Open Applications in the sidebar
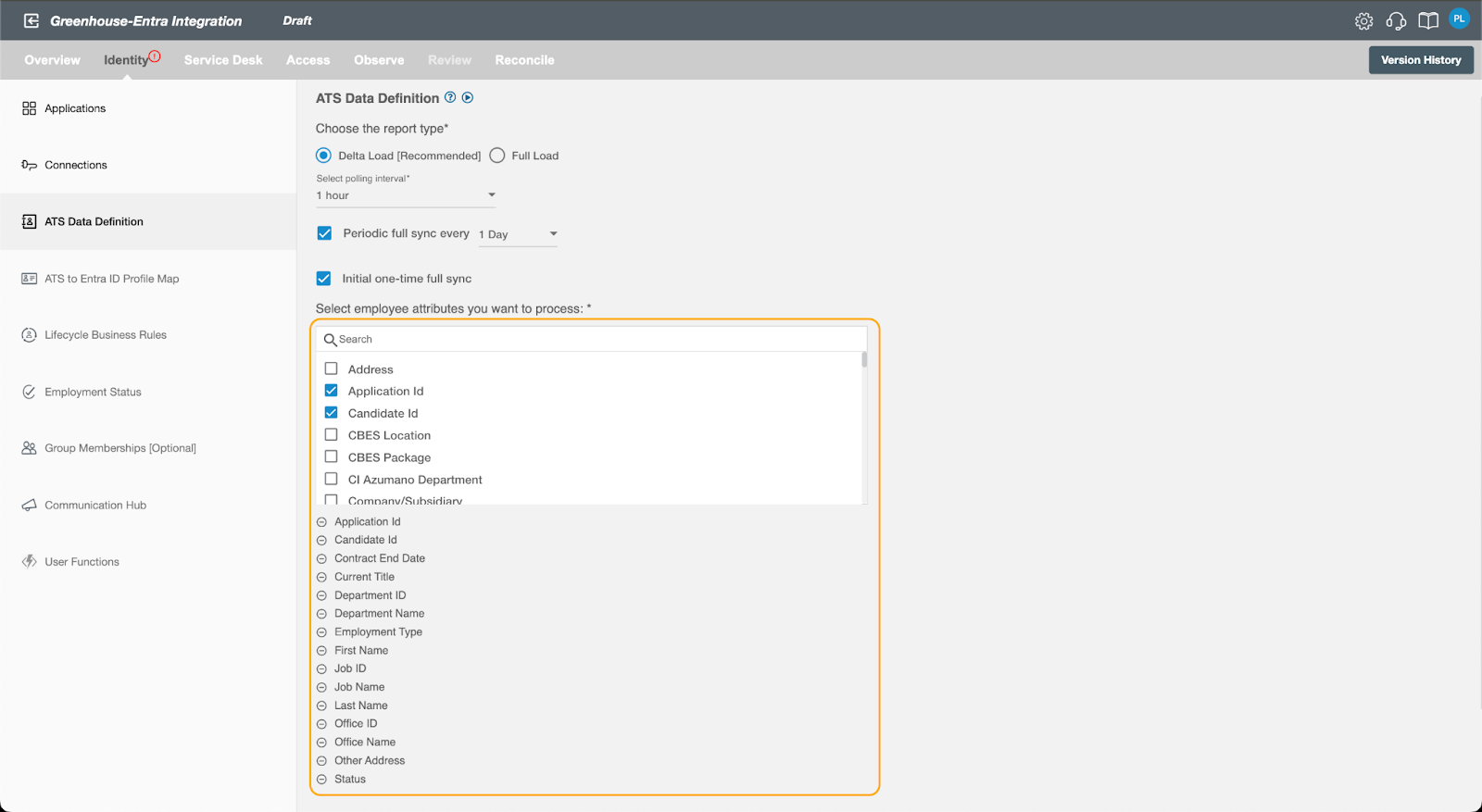Viewport: 1482px width, 812px height. pyautogui.click(x=148, y=108)
